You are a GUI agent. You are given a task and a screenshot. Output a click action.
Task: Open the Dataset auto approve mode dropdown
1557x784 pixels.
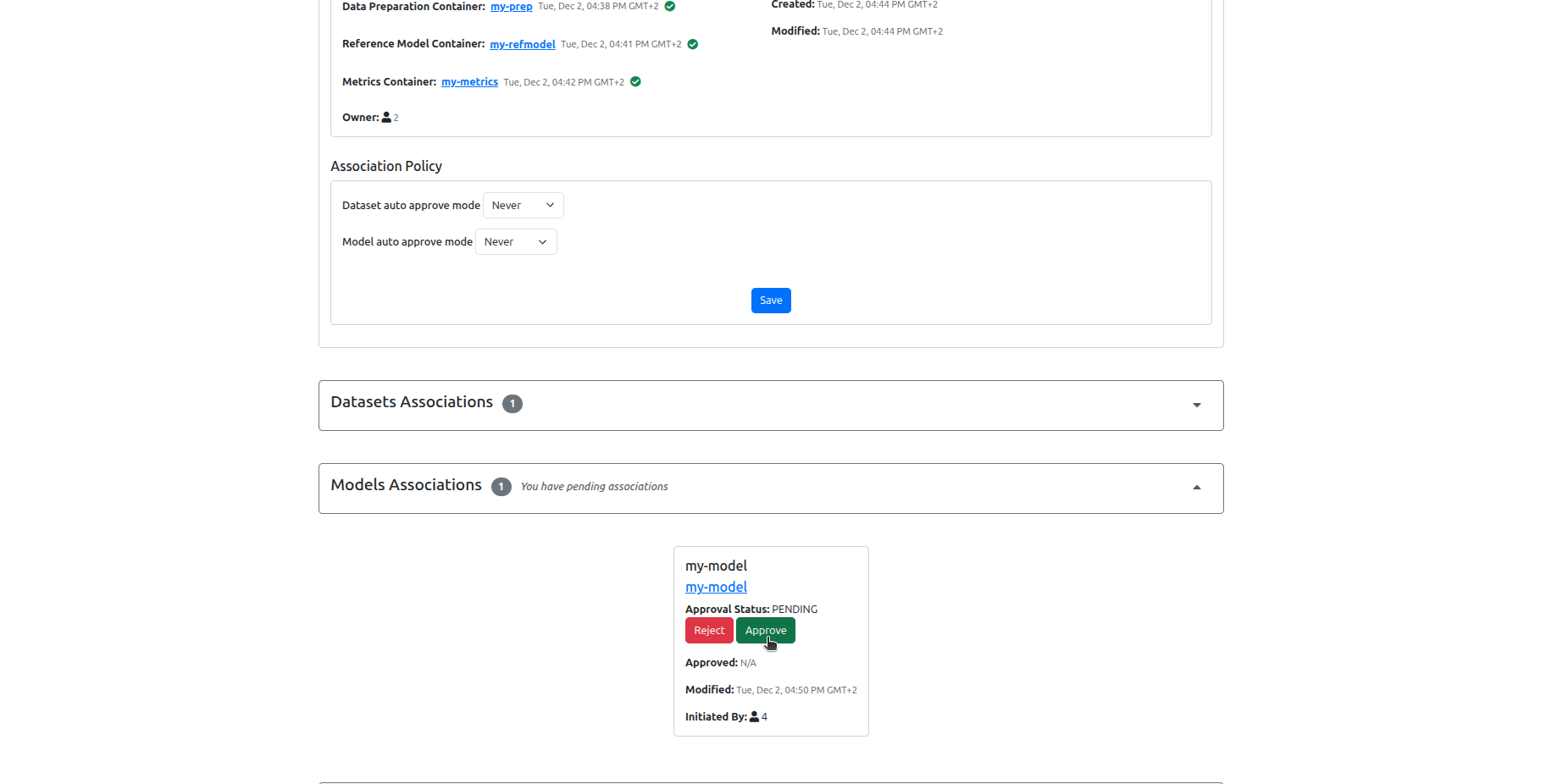pos(523,206)
